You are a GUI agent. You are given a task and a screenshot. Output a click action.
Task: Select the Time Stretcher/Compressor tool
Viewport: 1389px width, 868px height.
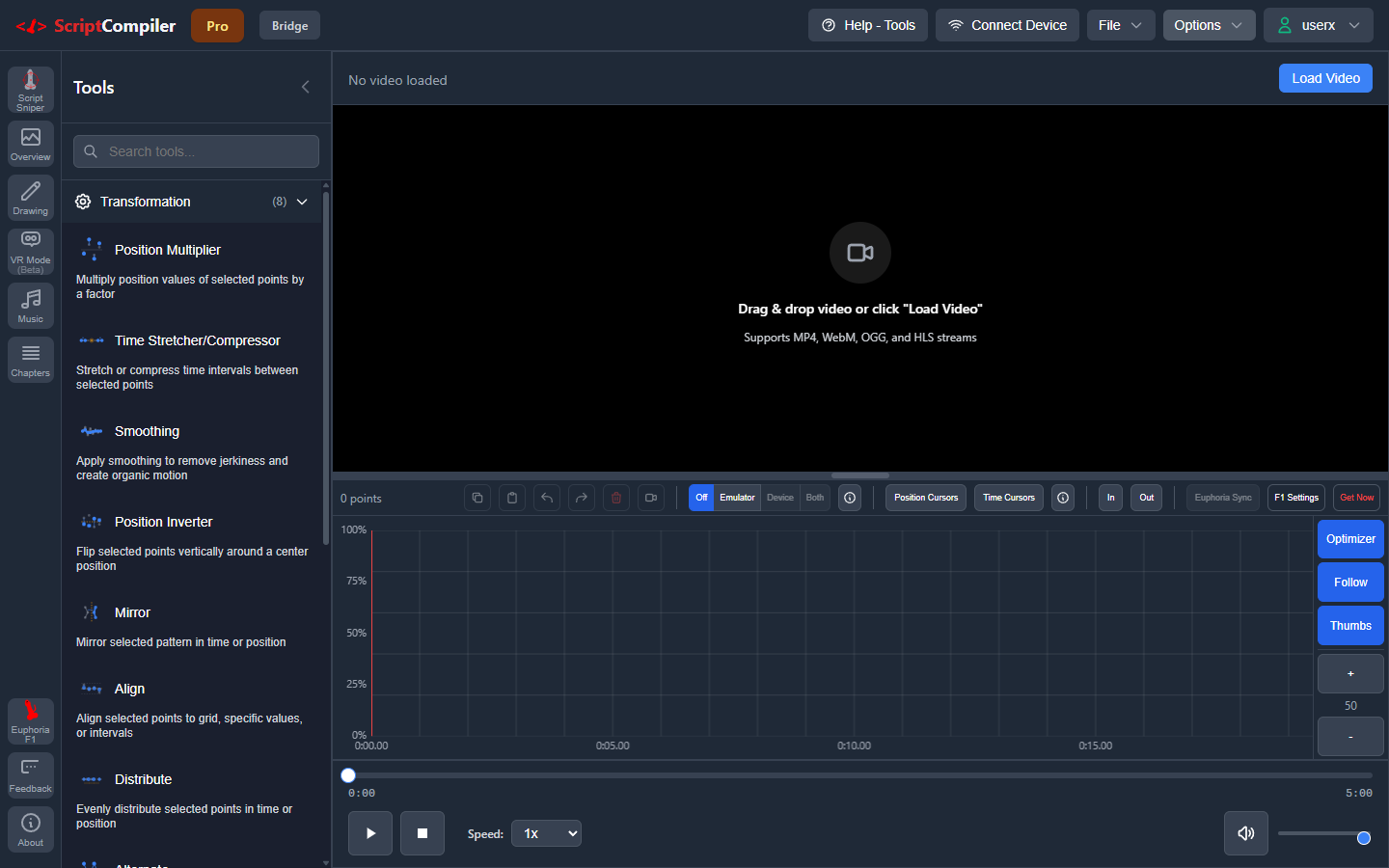(191, 361)
